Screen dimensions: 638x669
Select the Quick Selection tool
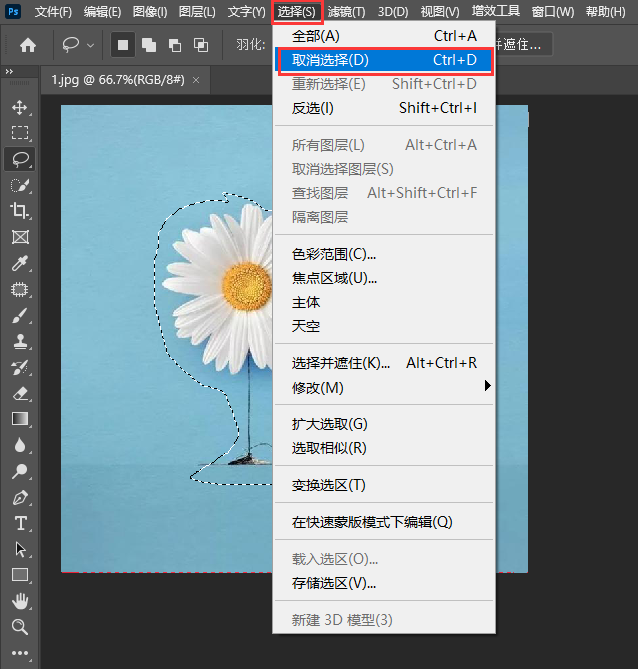pyautogui.click(x=20, y=185)
